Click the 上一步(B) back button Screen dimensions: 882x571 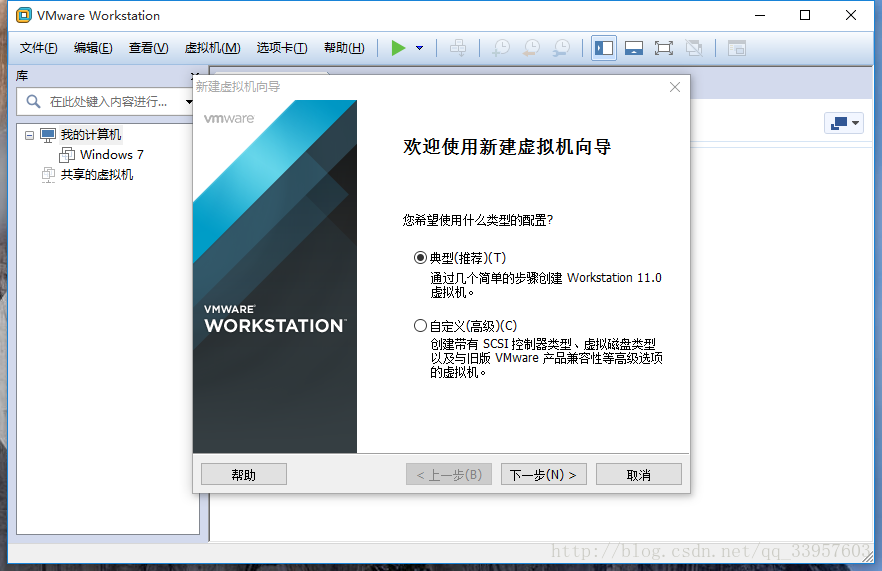(x=449, y=474)
